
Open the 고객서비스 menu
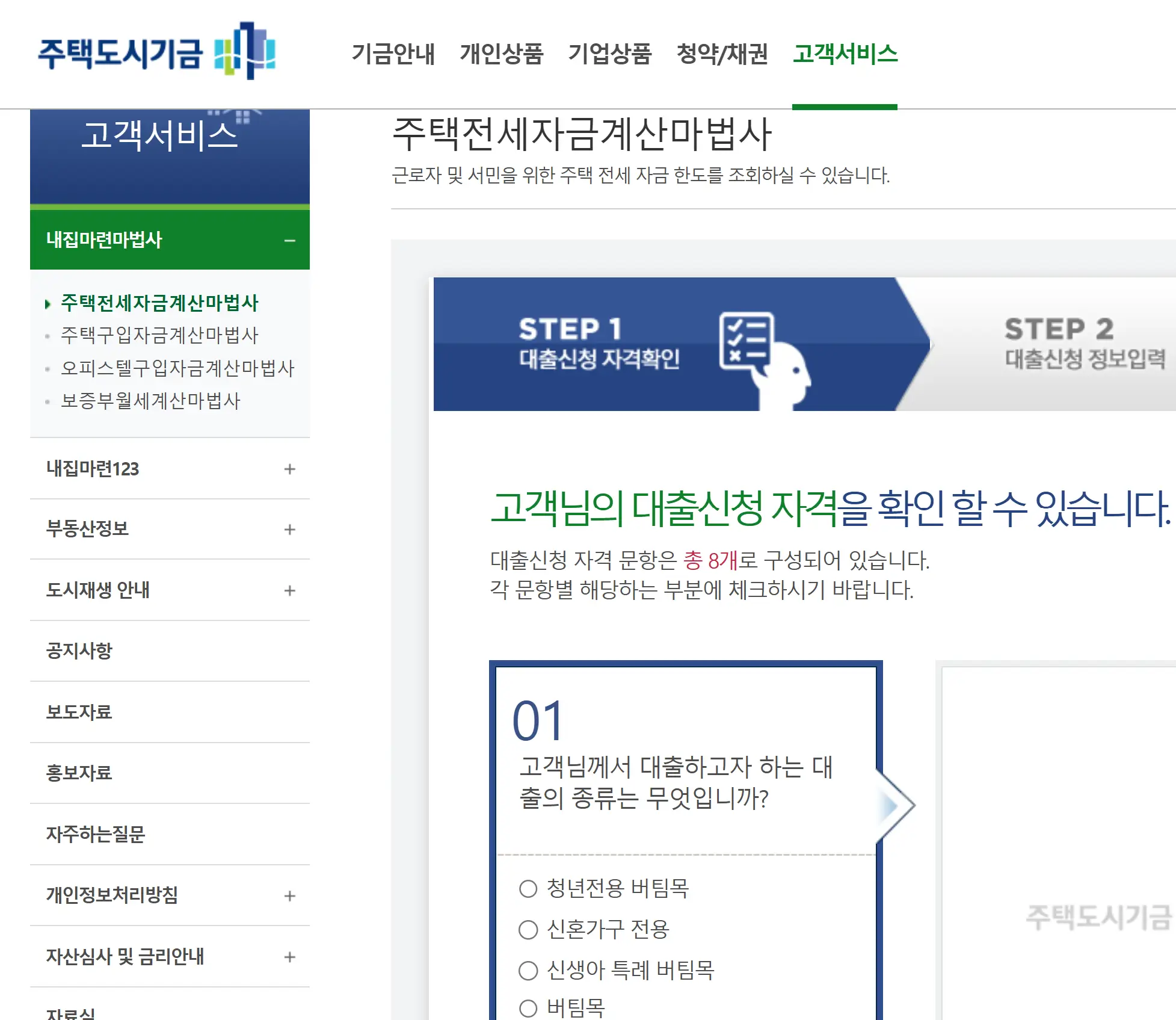845,54
